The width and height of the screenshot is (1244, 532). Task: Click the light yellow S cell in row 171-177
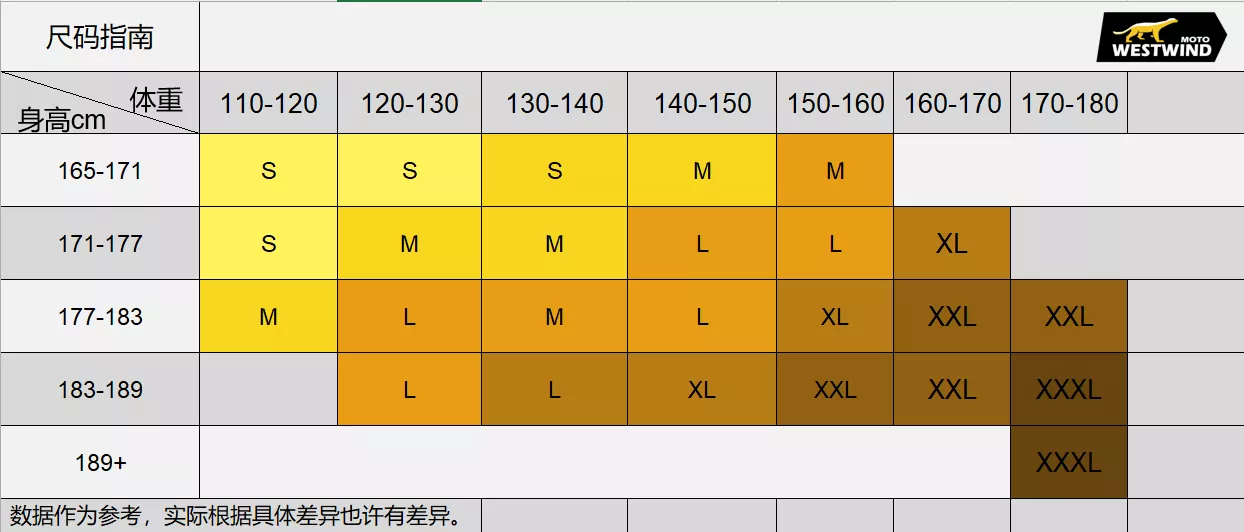point(268,244)
